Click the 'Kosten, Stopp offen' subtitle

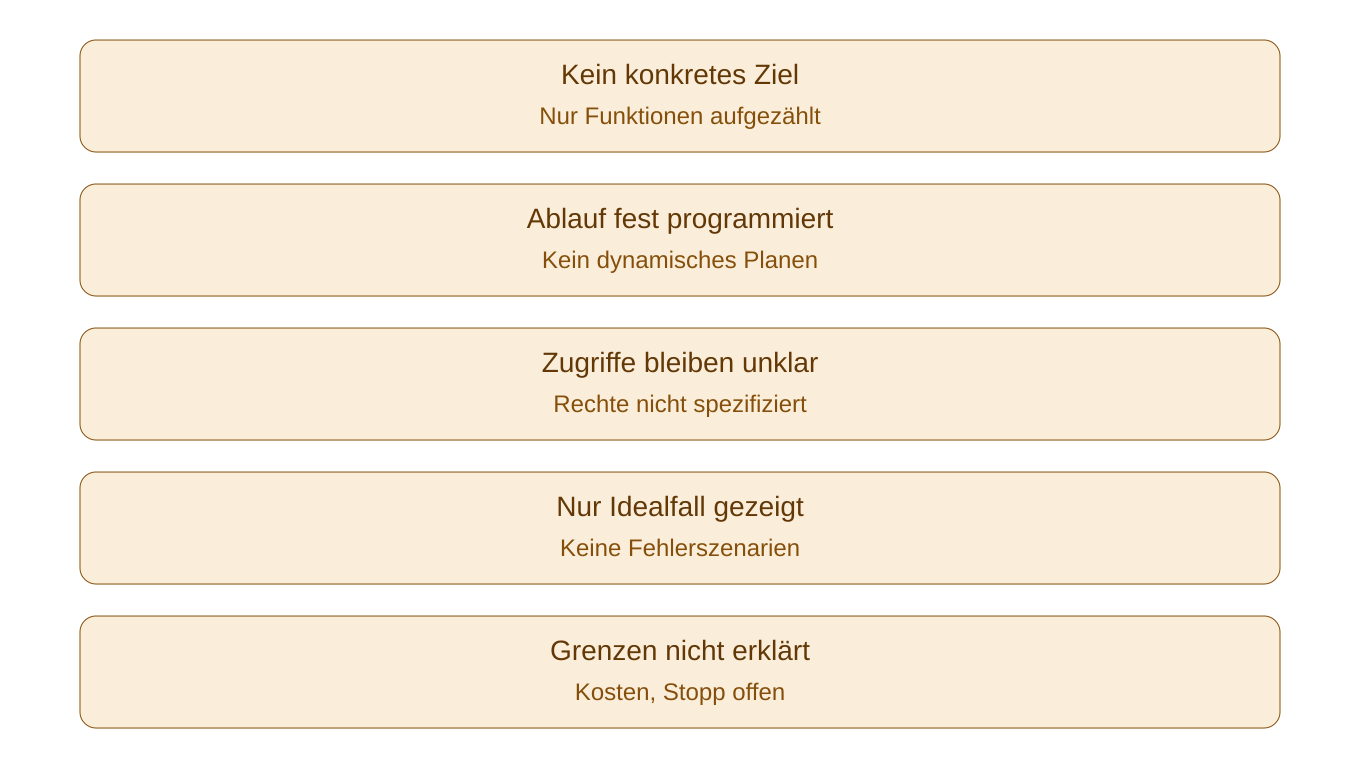point(680,692)
